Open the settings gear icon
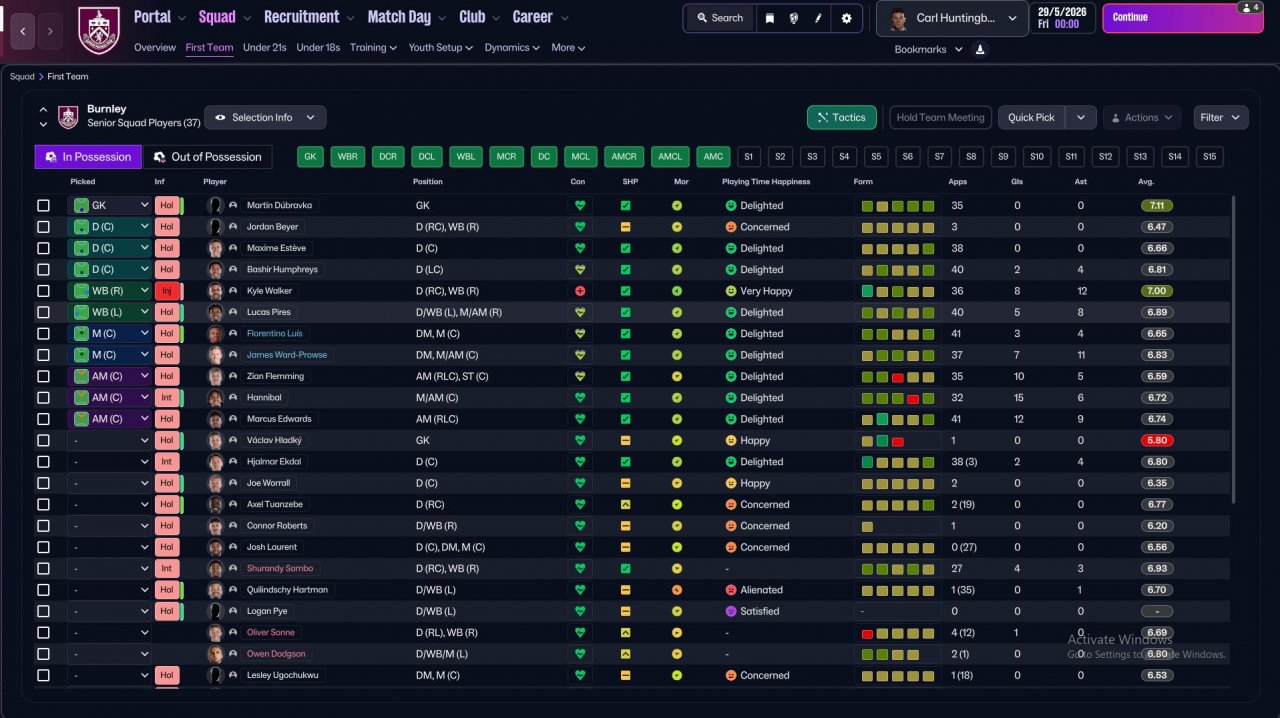The width and height of the screenshot is (1280, 718). tap(846, 18)
